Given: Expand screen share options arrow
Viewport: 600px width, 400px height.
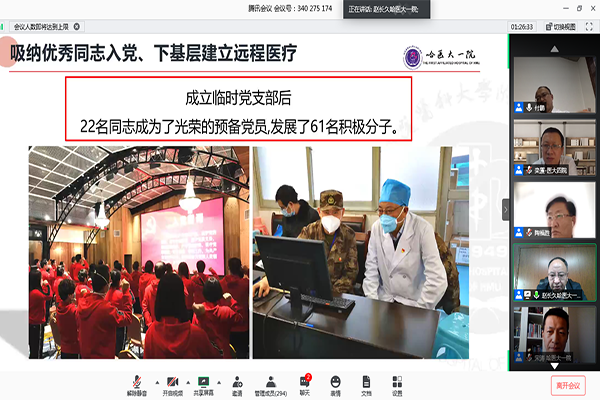Looking at the screenshot, I should point(217,381).
